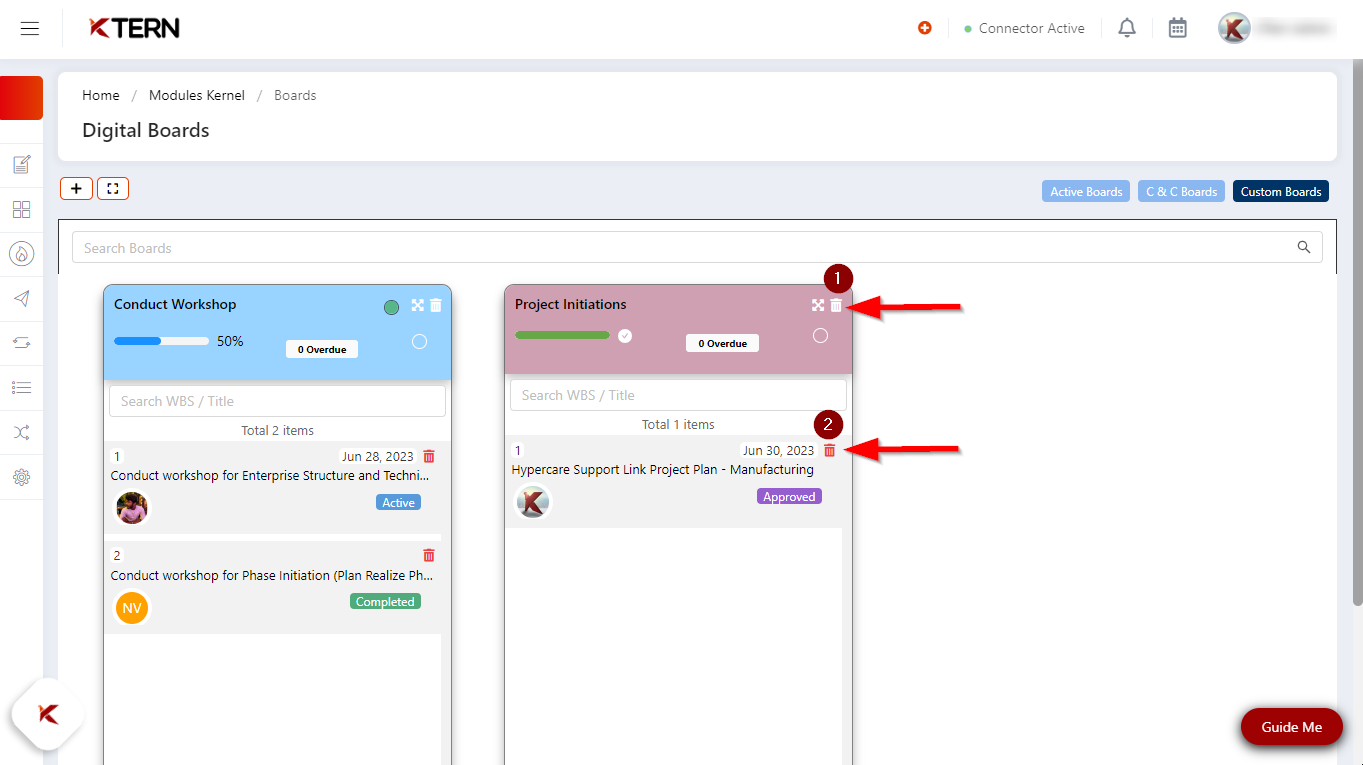The image size is (1363, 765).
Task: Click the search magnifier in Search Boards
Action: click(1303, 247)
